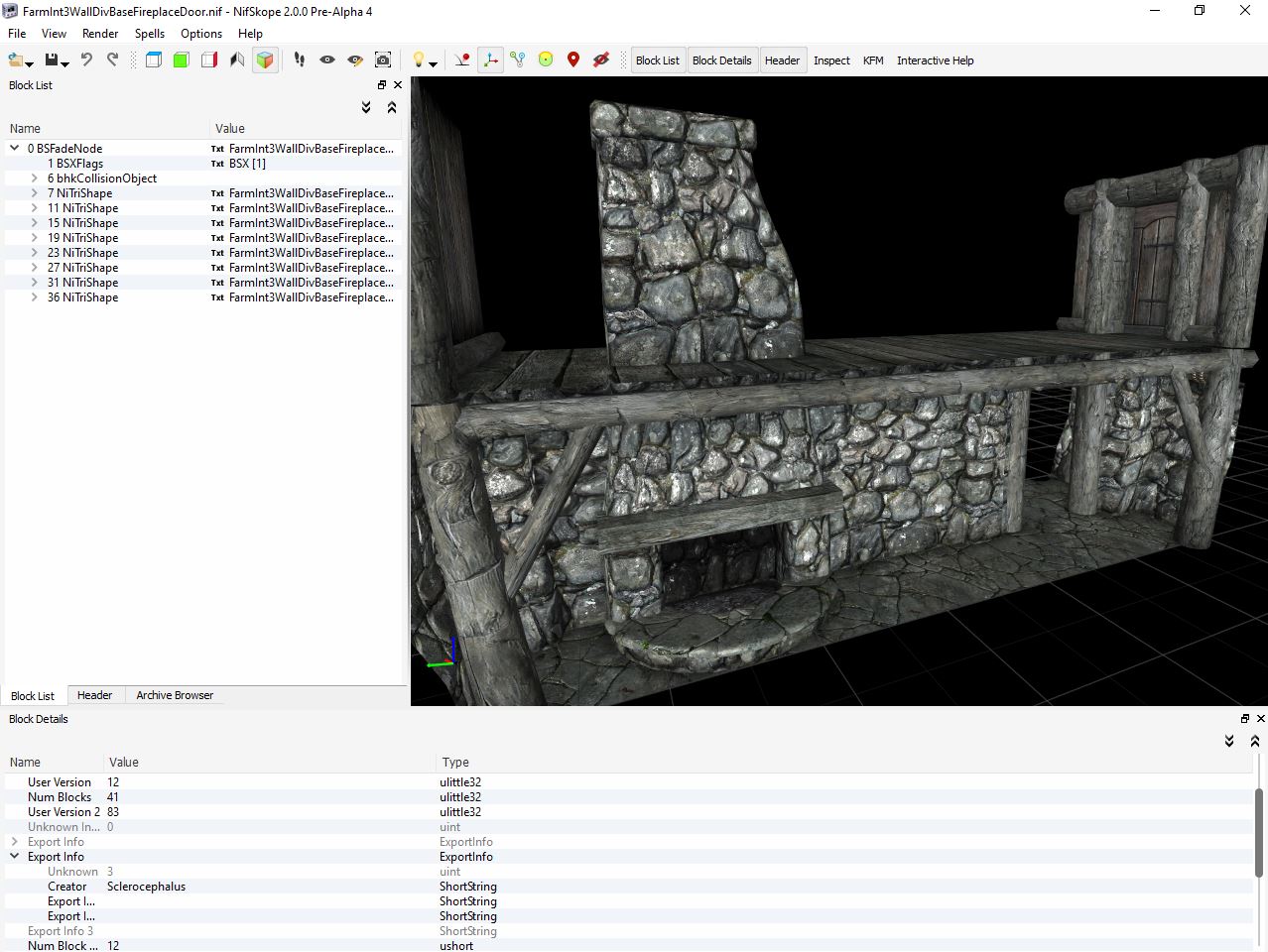Screen dimensions: 1268x952
Task: Collapse the 0 BSFadeNode tree node
Action: coord(15,149)
